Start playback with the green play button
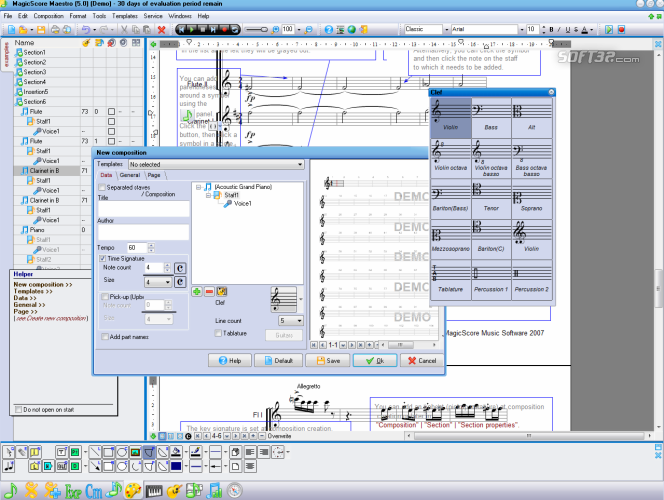This screenshot has width=664, height=500. 192,29
